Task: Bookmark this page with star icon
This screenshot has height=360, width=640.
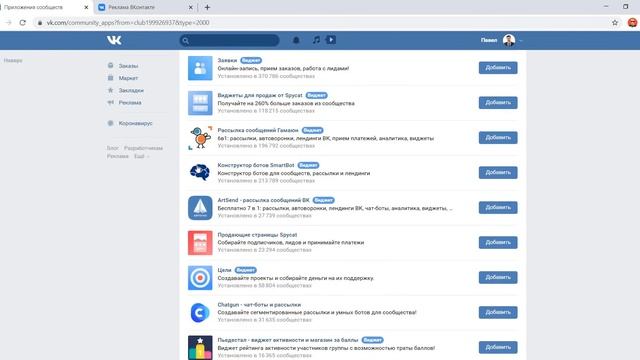Action: [615, 23]
